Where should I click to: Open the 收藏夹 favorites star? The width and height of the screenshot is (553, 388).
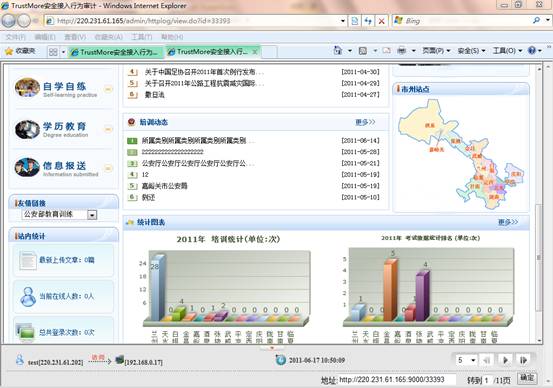[x=20, y=51]
